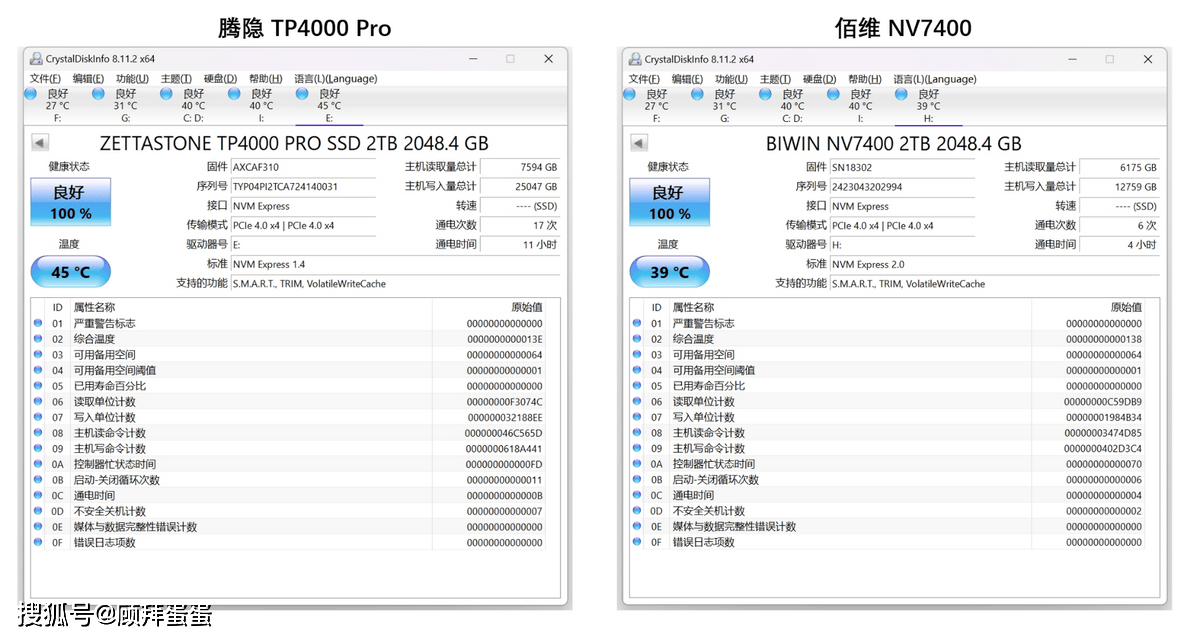Click power-on hours 4 小时
1200x641 pixels.
coord(1119,244)
